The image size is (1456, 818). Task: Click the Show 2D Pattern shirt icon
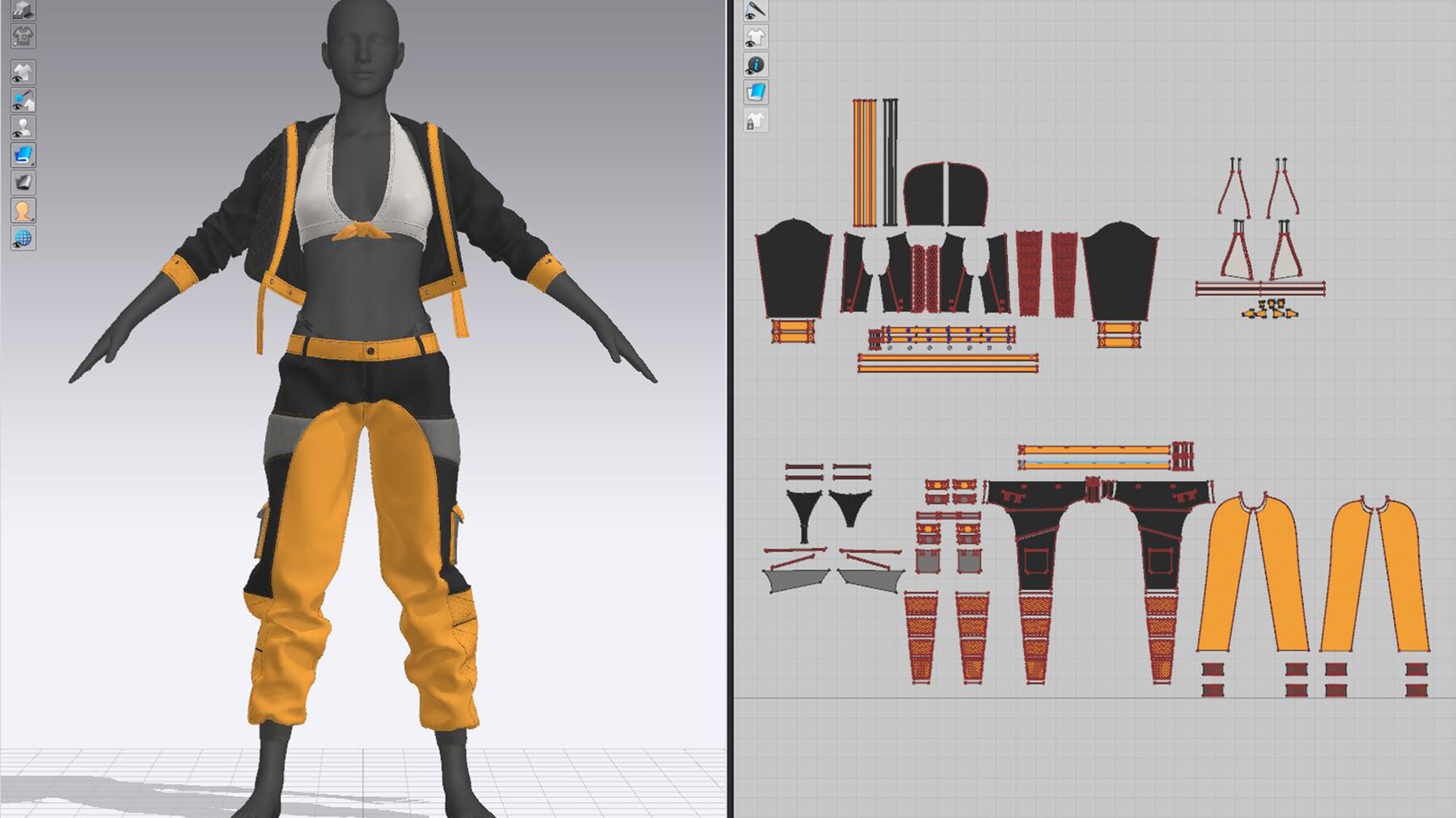click(756, 36)
